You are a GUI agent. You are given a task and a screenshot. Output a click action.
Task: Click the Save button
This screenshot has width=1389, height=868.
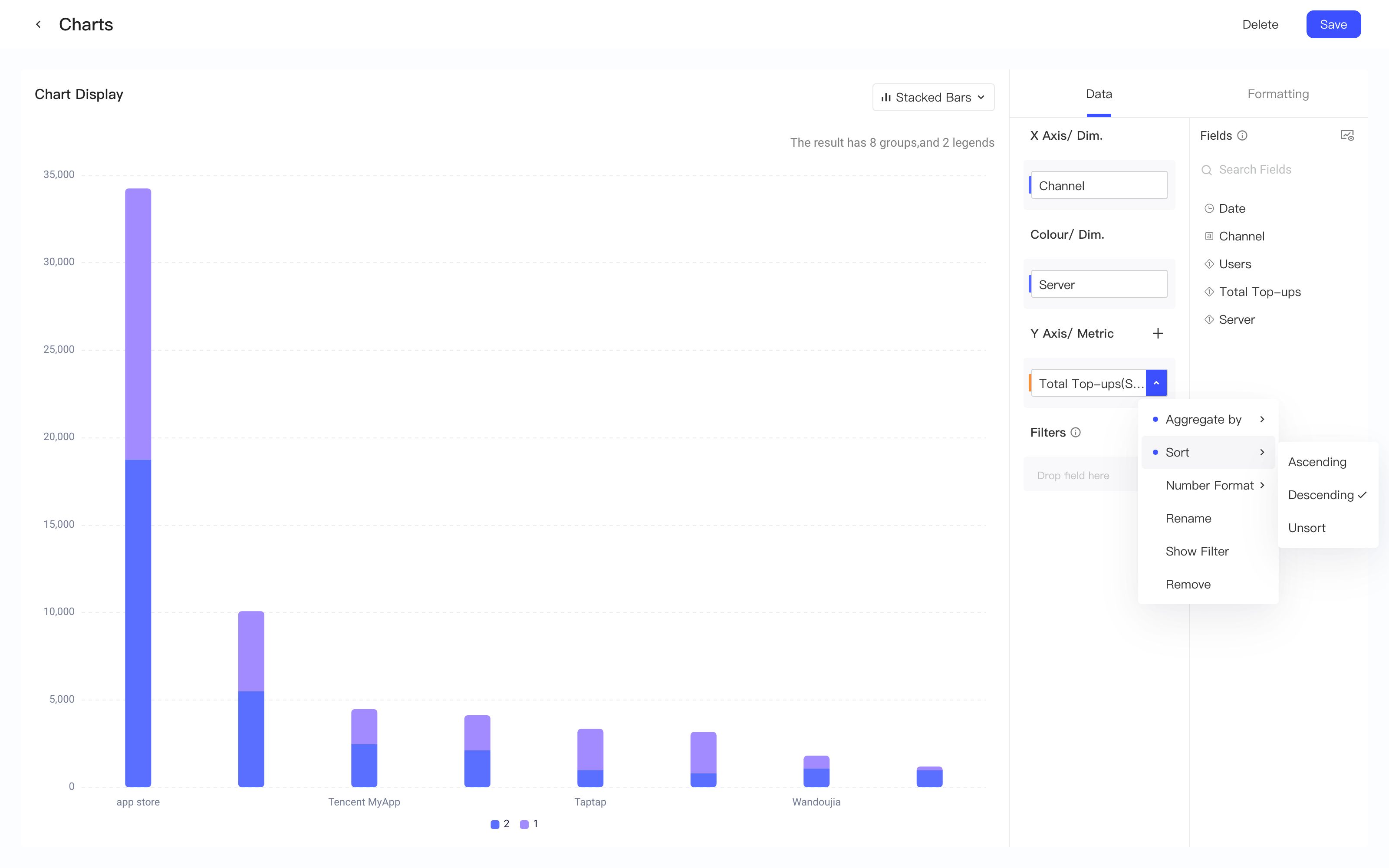1333,25
